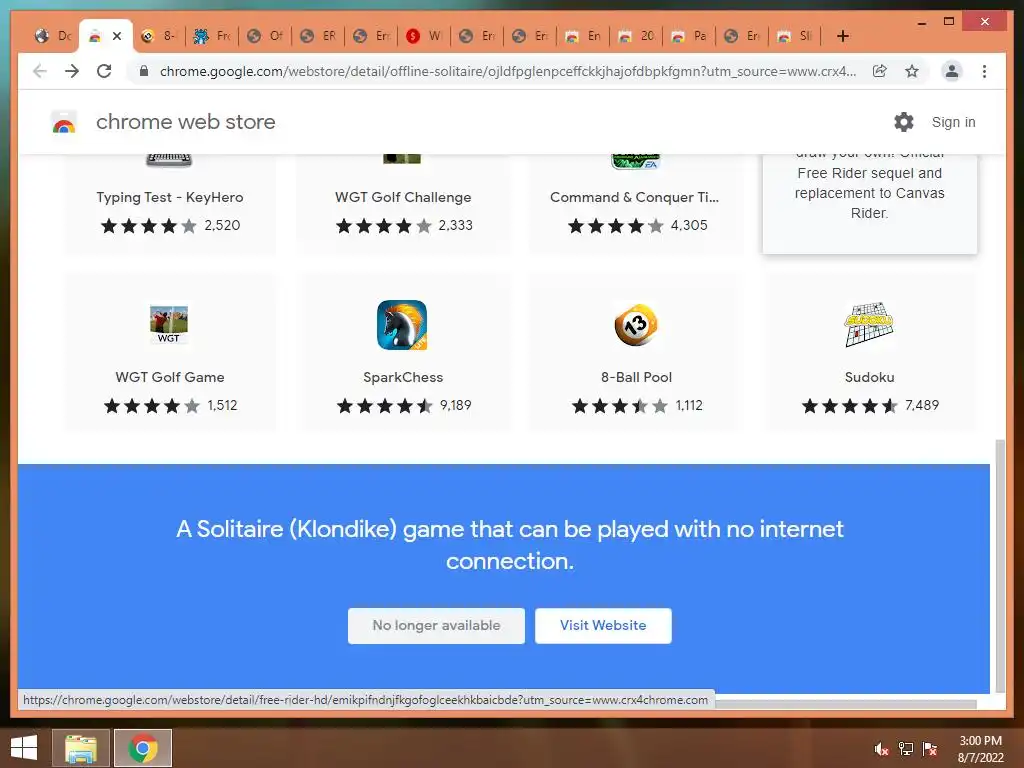Open File Explorer from taskbar
The image size is (1024, 768).
[x=81, y=748]
